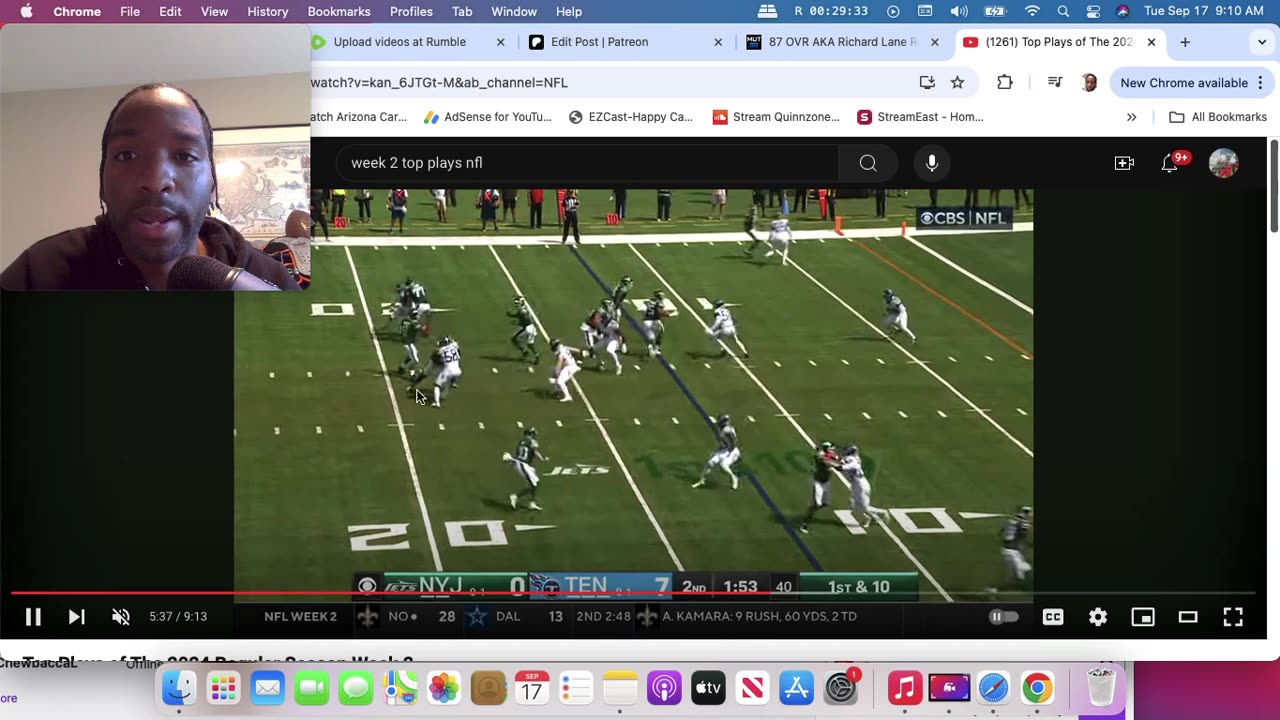
Task: Open the sound volume menu bar control
Action: click(x=959, y=11)
